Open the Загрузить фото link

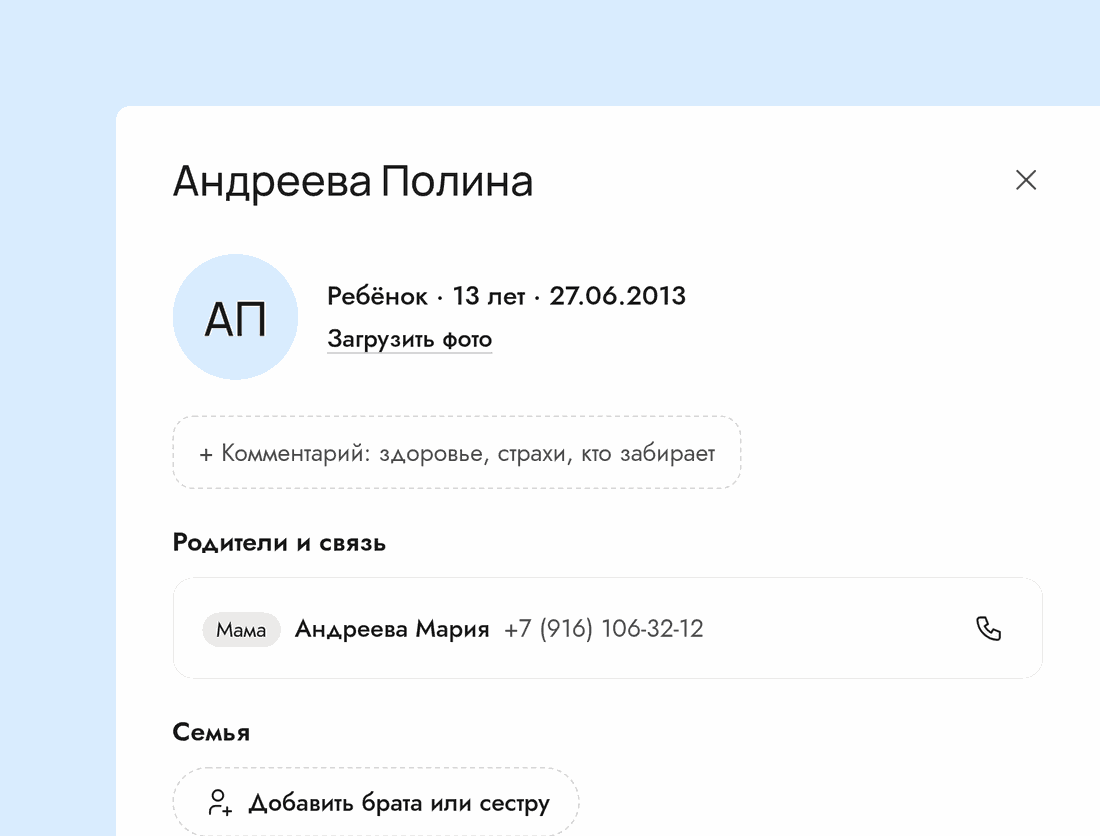coord(410,339)
